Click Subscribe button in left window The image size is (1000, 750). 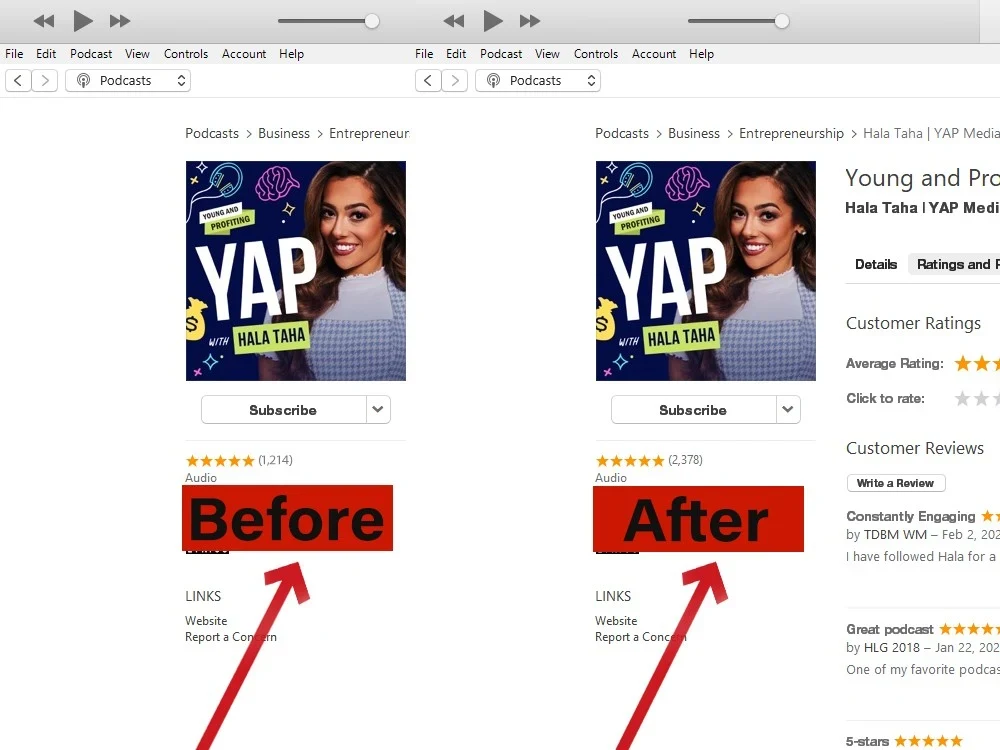(283, 410)
